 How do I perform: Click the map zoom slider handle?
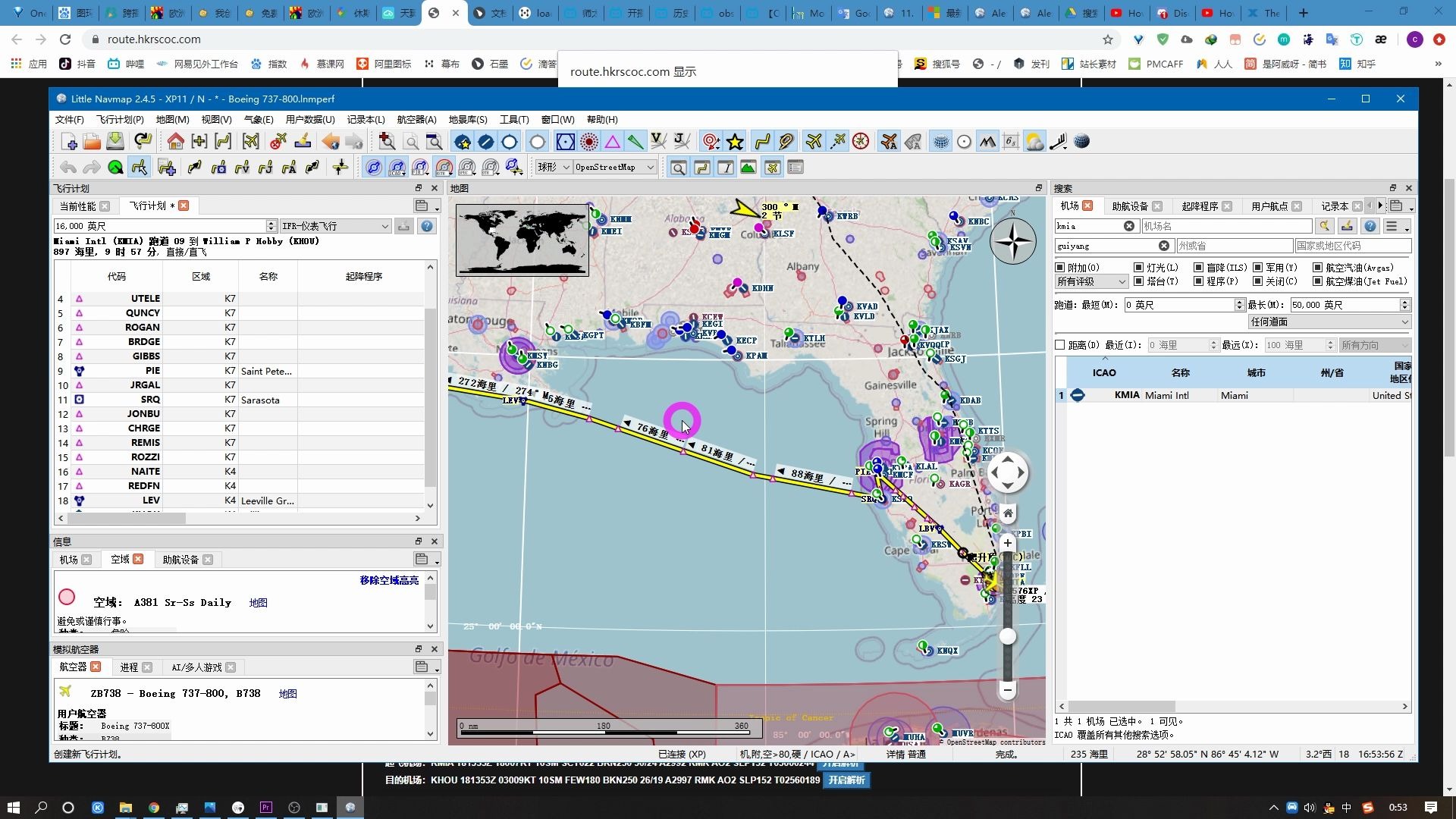point(1007,637)
